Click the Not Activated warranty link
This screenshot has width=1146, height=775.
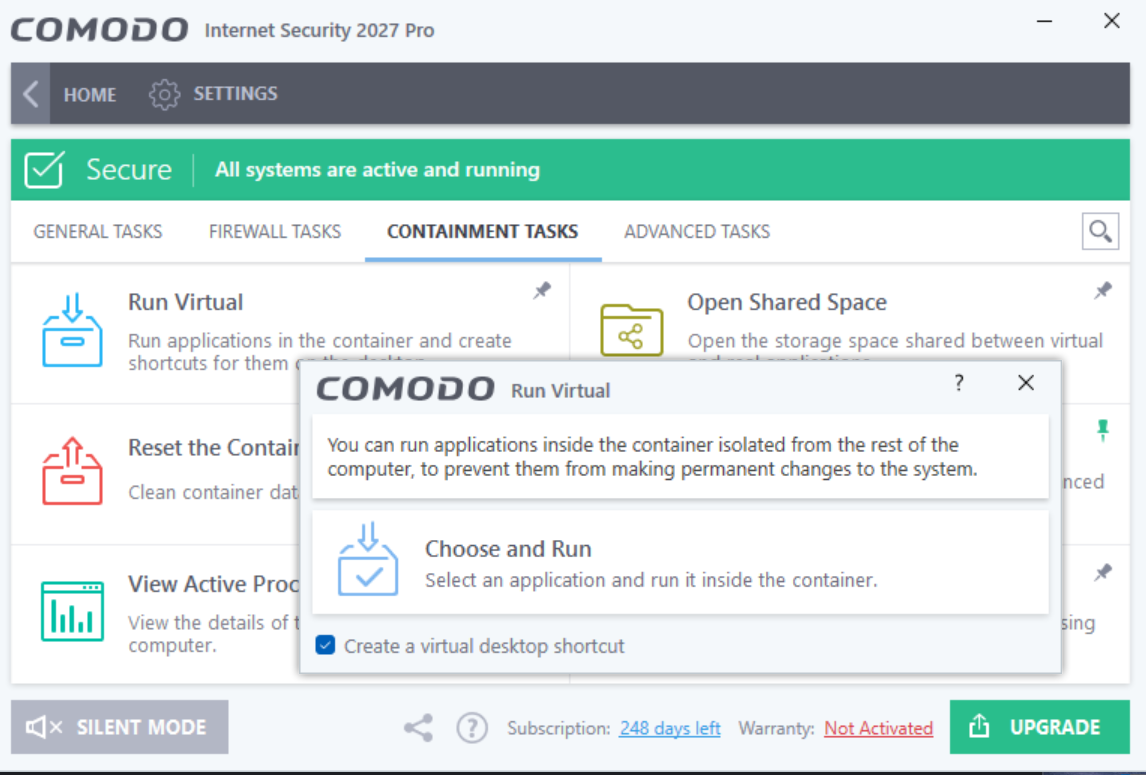pos(879,728)
